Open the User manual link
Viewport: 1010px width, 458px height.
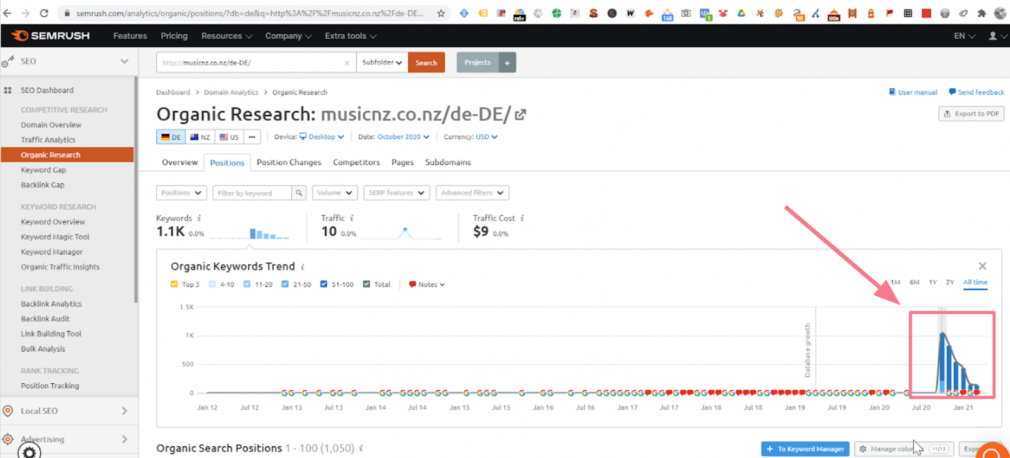pos(913,92)
